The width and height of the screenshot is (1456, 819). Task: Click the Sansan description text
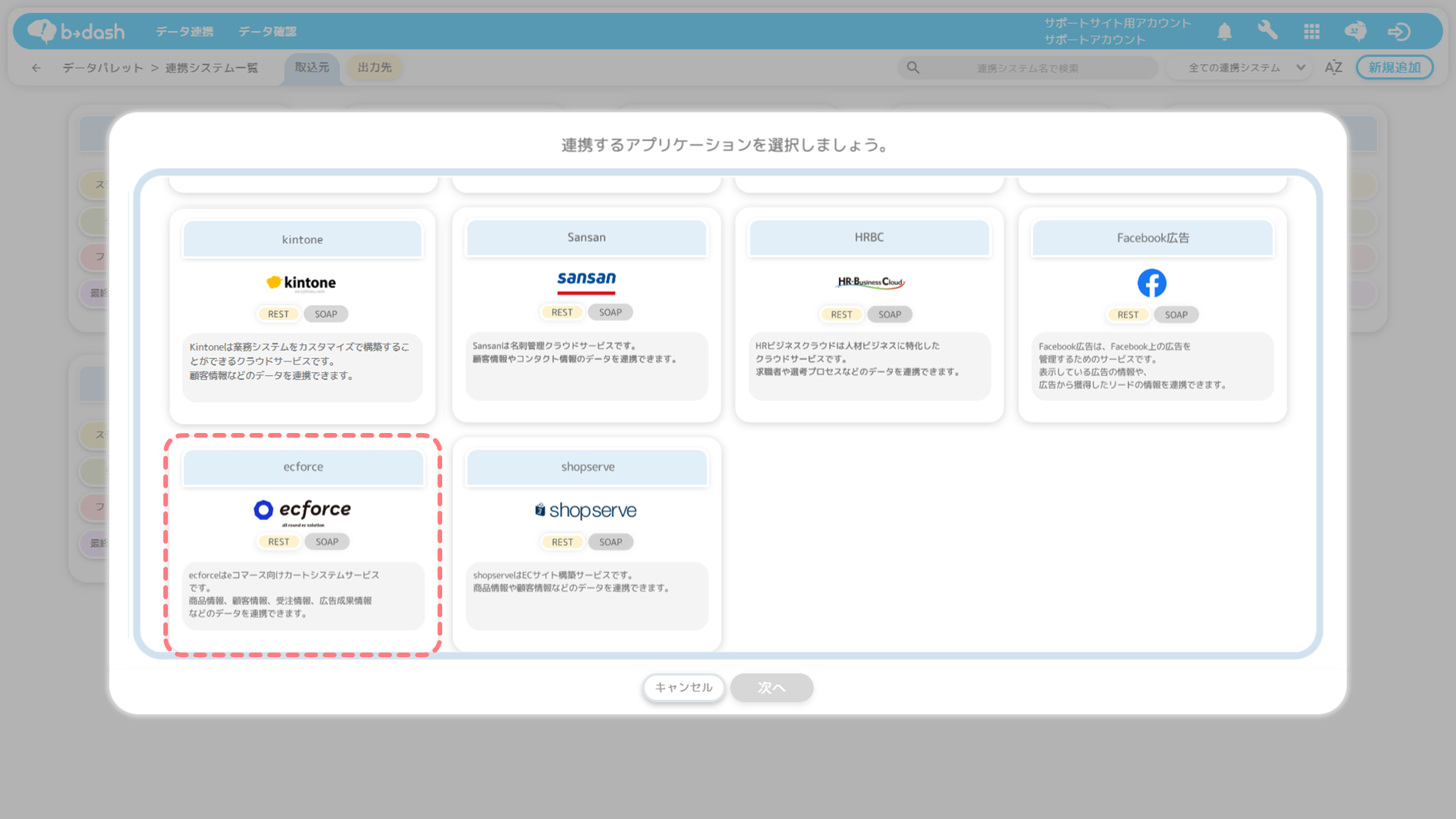tap(575, 352)
